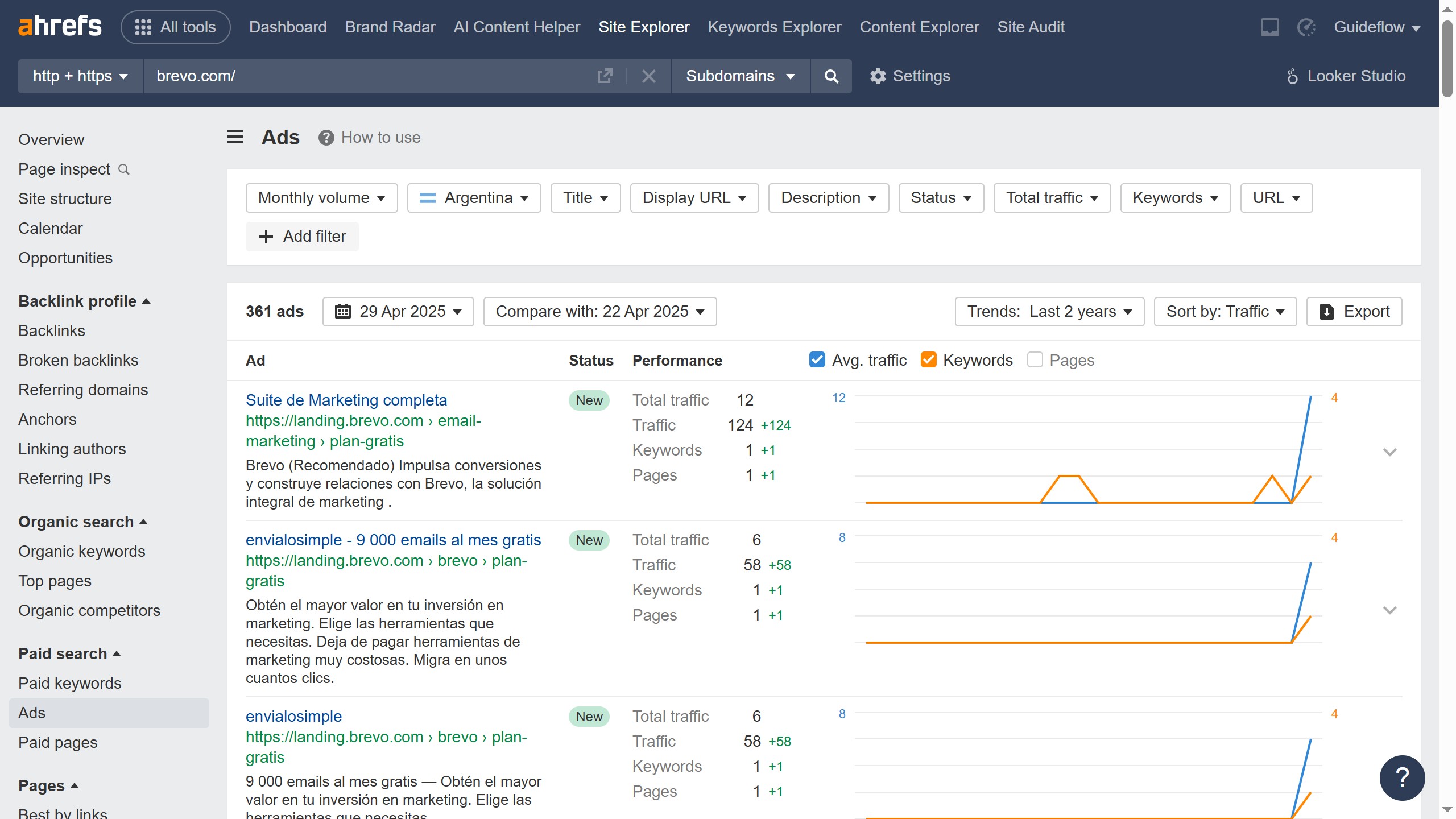
Task: Open the Argentina country dropdown
Action: click(474, 198)
